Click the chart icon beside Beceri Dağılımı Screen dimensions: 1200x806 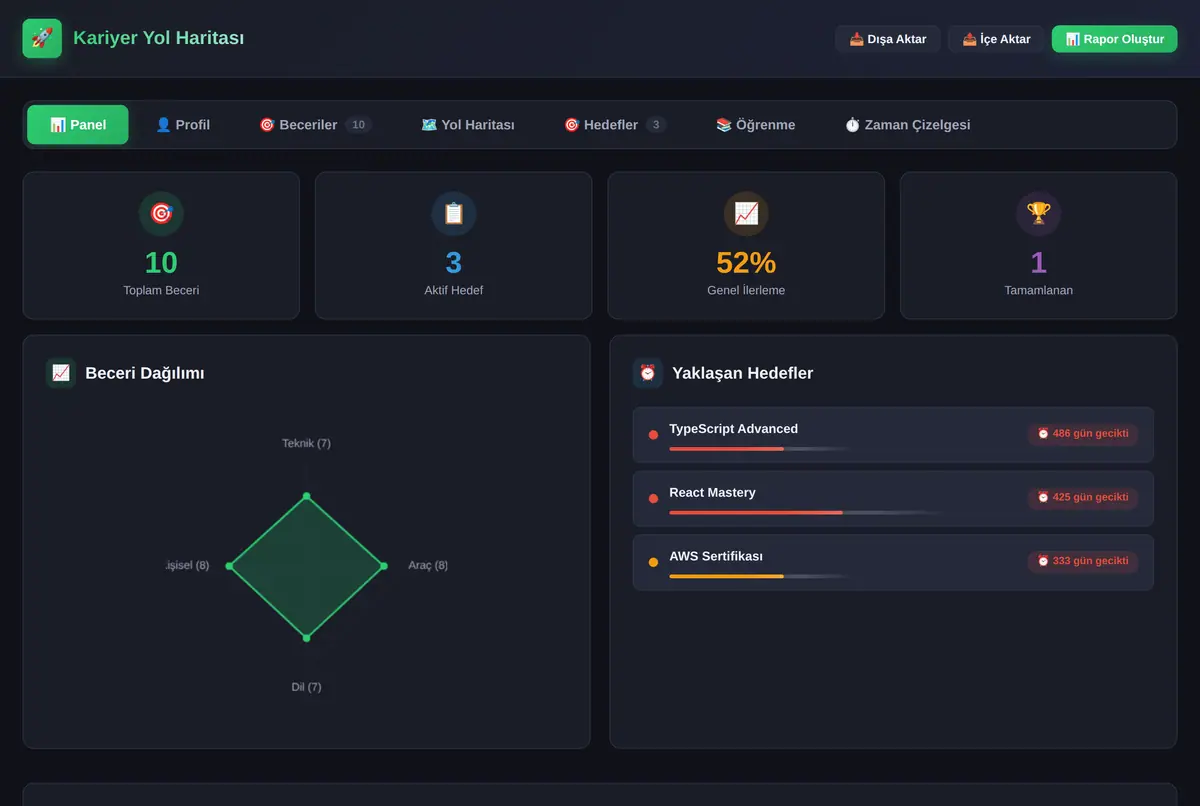(61, 373)
